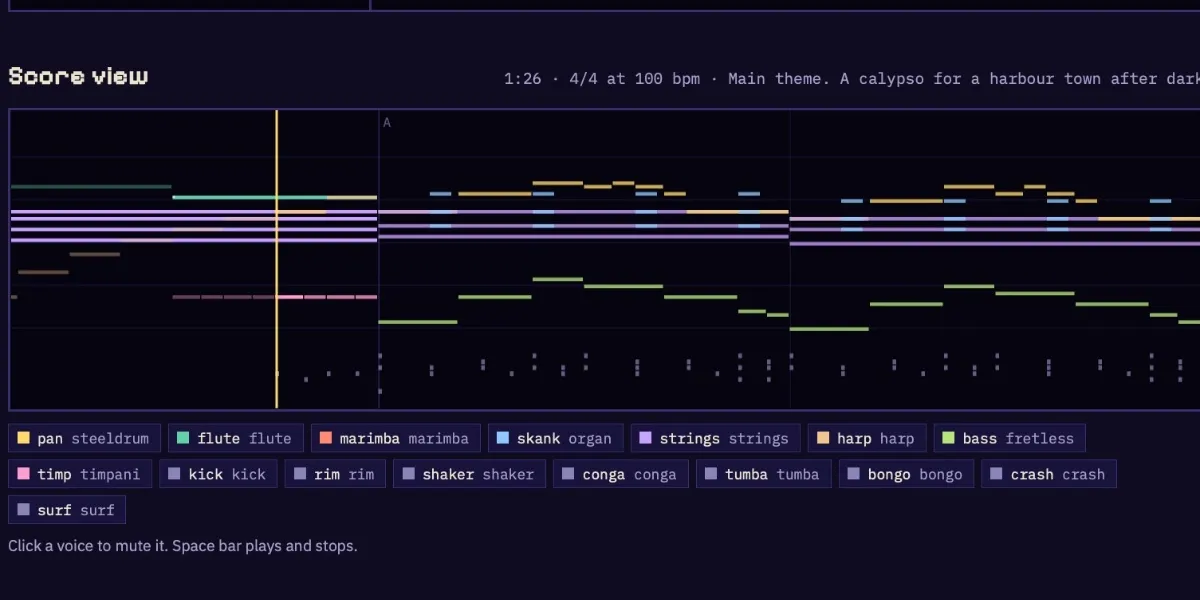Image resolution: width=1200 pixels, height=600 pixels.
Task: Toggle the marimba voice
Action: coord(396,438)
